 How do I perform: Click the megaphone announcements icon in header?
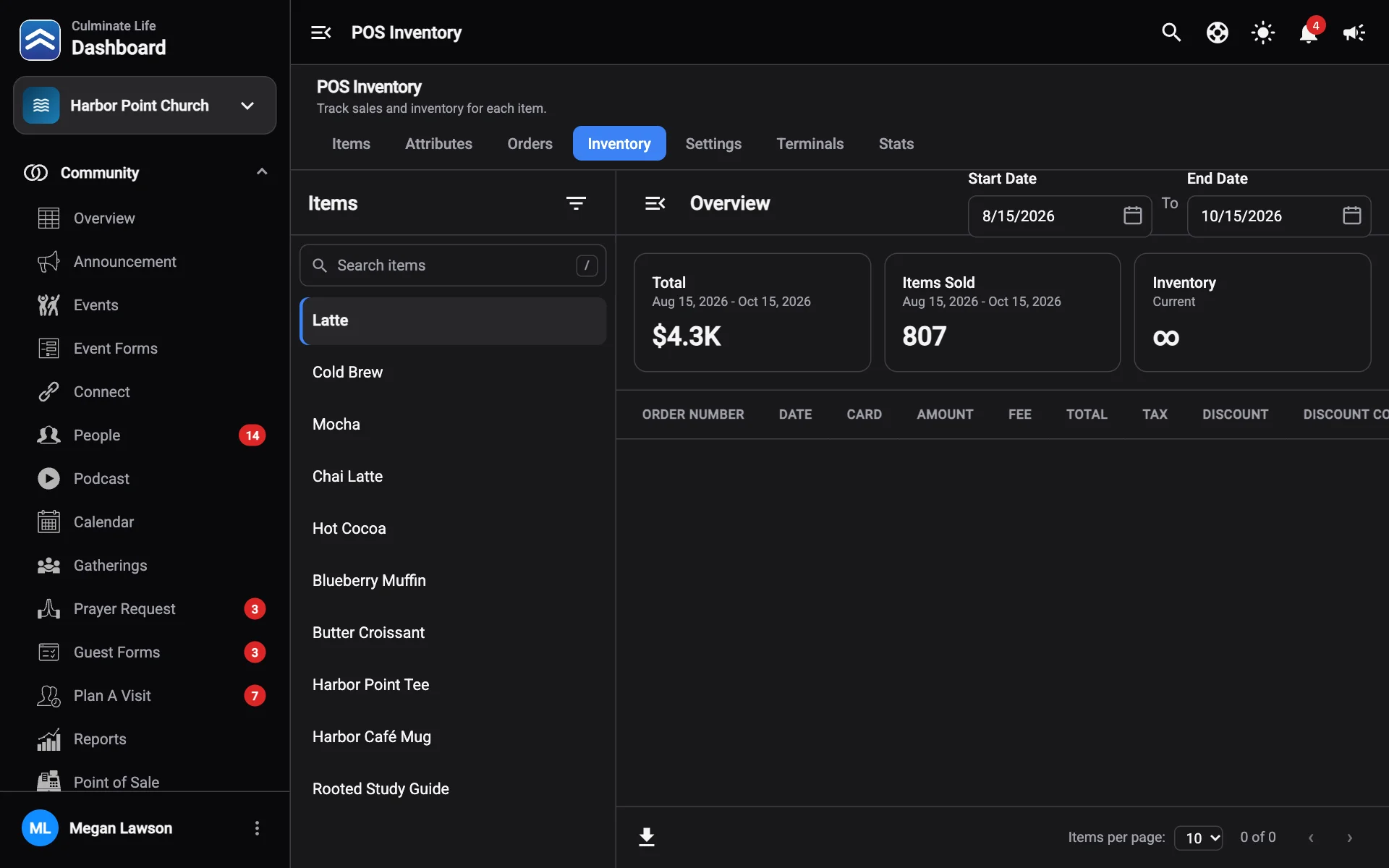coord(1354,33)
